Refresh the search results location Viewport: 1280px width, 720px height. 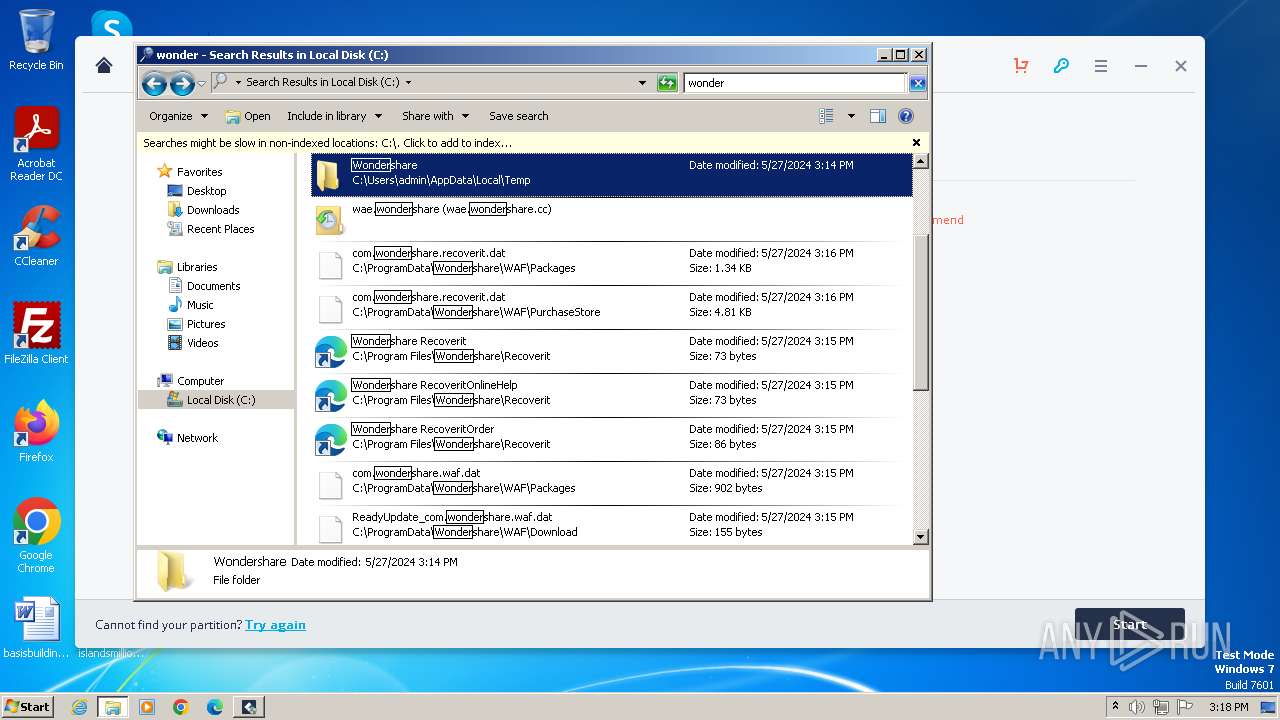click(x=667, y=83)
